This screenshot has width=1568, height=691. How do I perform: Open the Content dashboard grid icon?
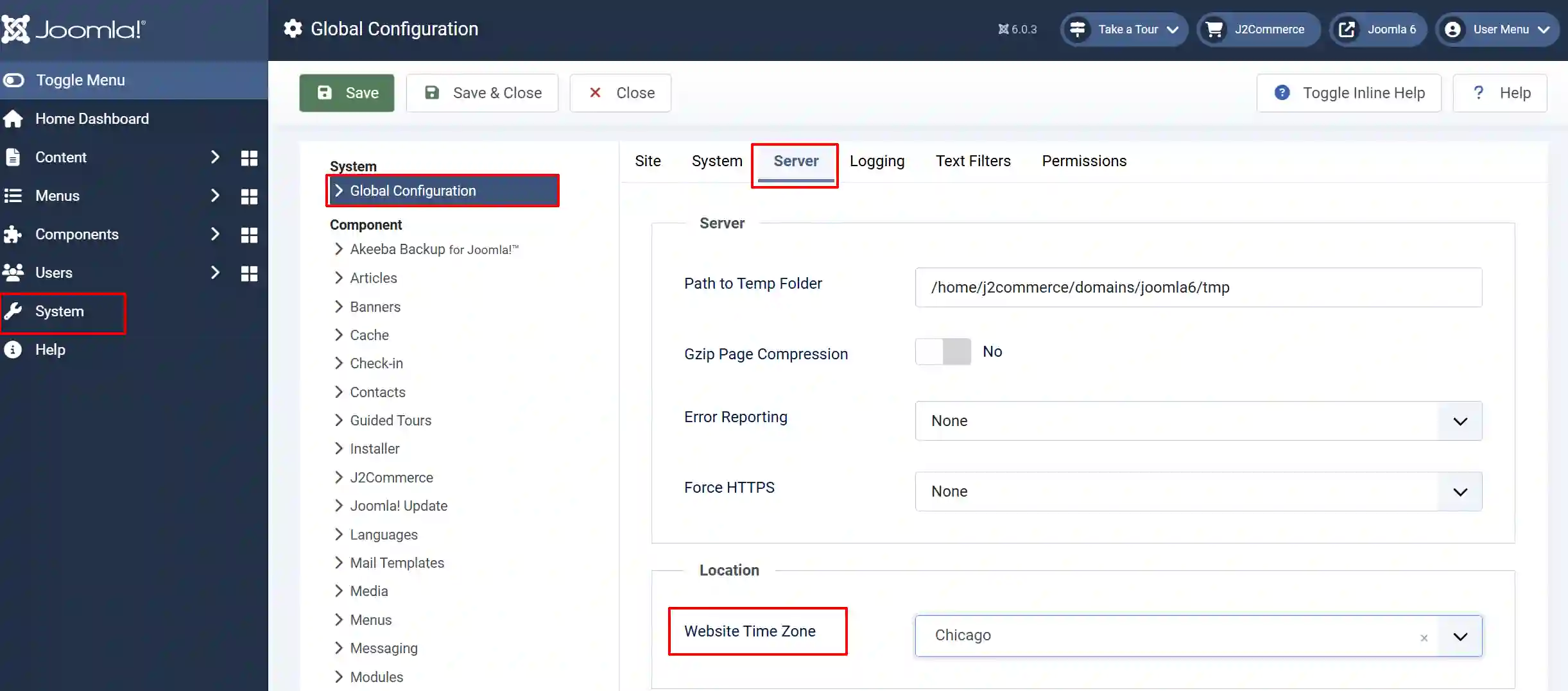point(249,158)
